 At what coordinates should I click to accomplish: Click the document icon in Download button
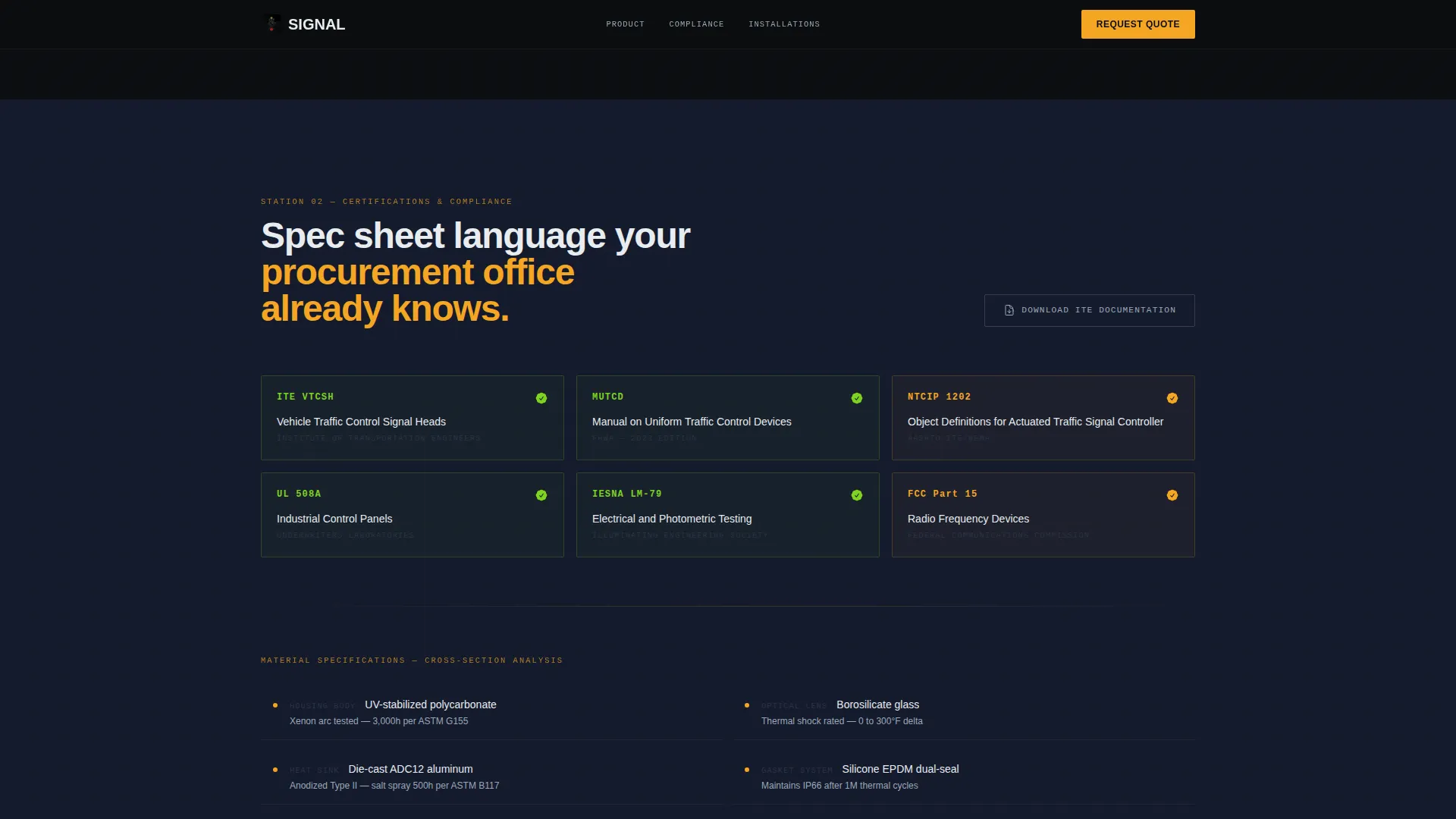(x=1009, y=310)
